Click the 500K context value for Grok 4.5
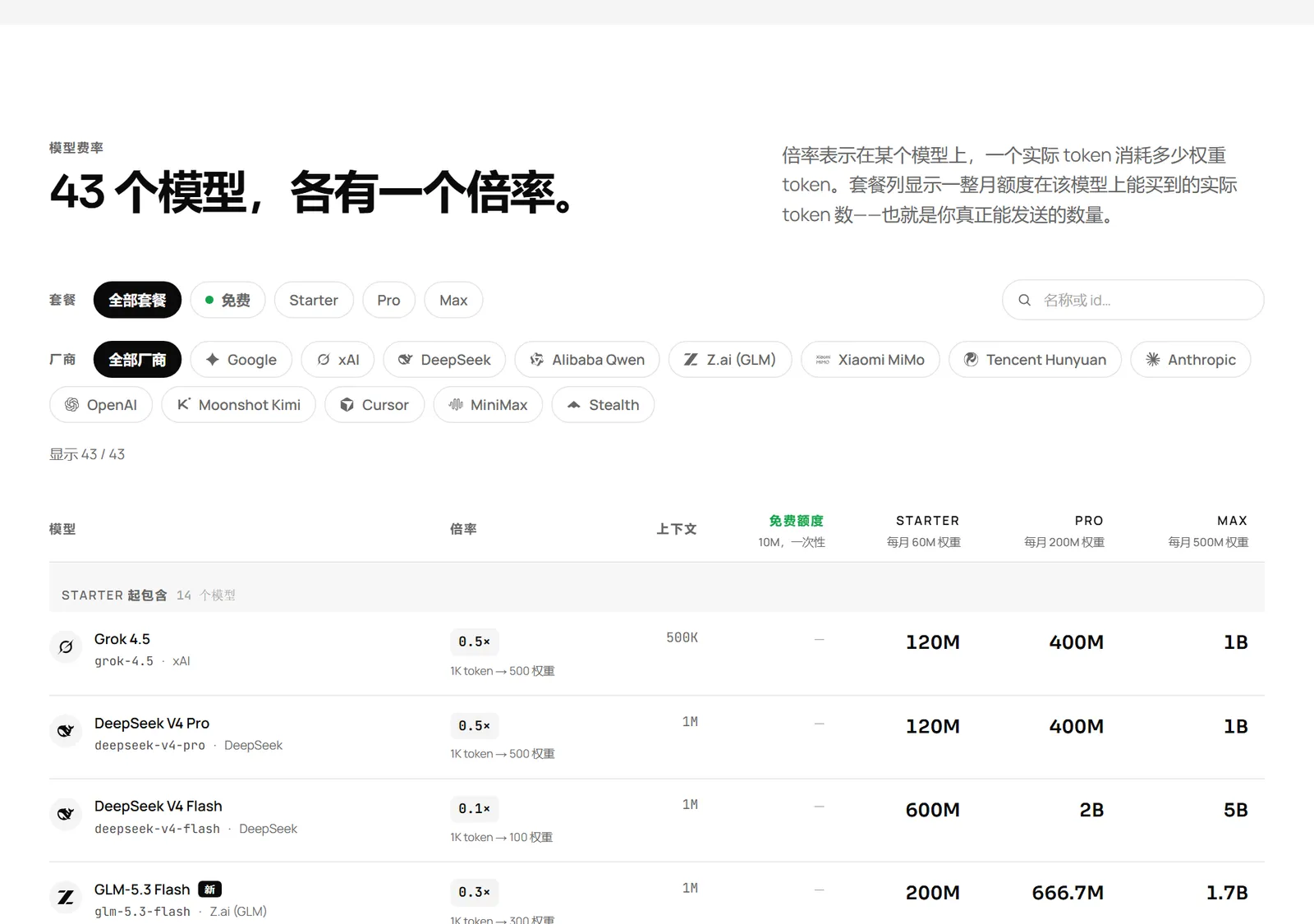Screen dimensions: 1314x924 682,637
